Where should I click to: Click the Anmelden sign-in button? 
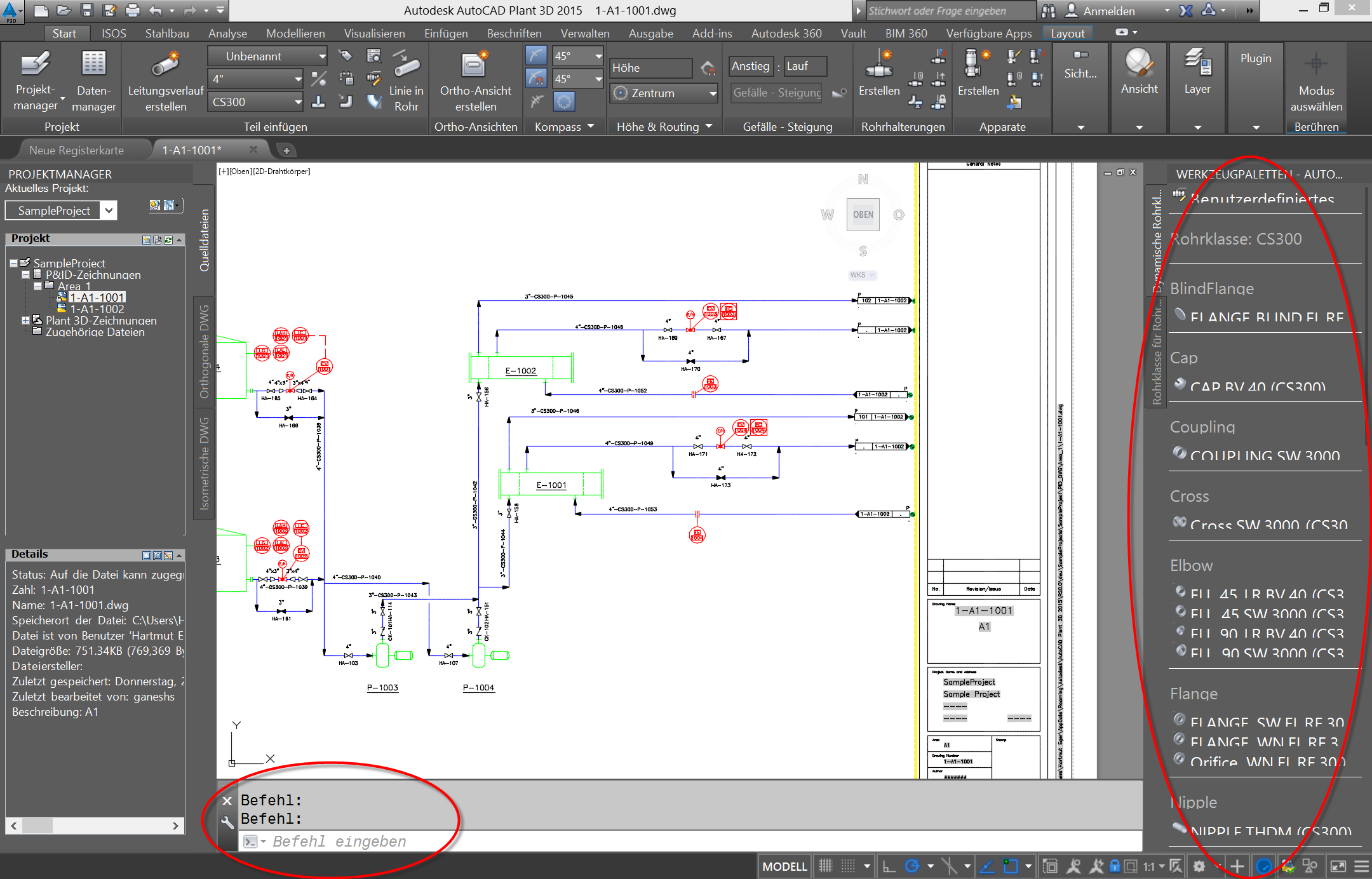pyautogui.click(x=1108, y=11)
